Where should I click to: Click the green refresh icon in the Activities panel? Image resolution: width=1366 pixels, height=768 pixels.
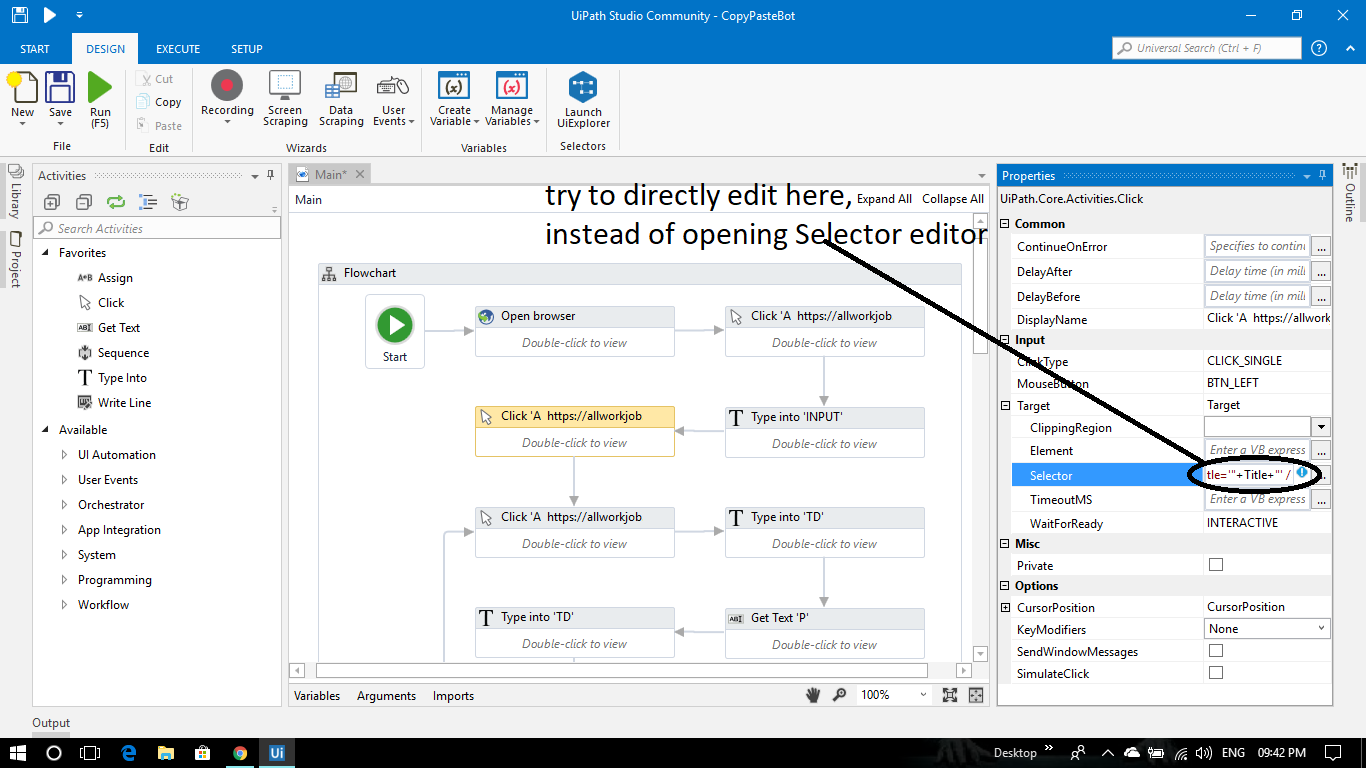click(x=116, y=202)
